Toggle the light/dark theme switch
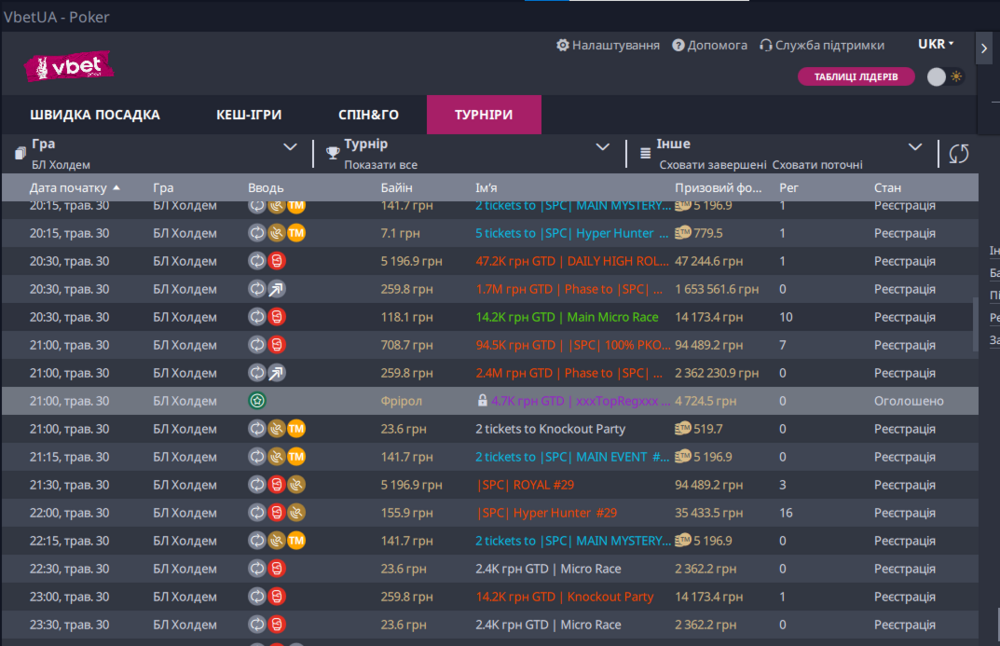Screen dimensions: 1000x646 point(945,77)
